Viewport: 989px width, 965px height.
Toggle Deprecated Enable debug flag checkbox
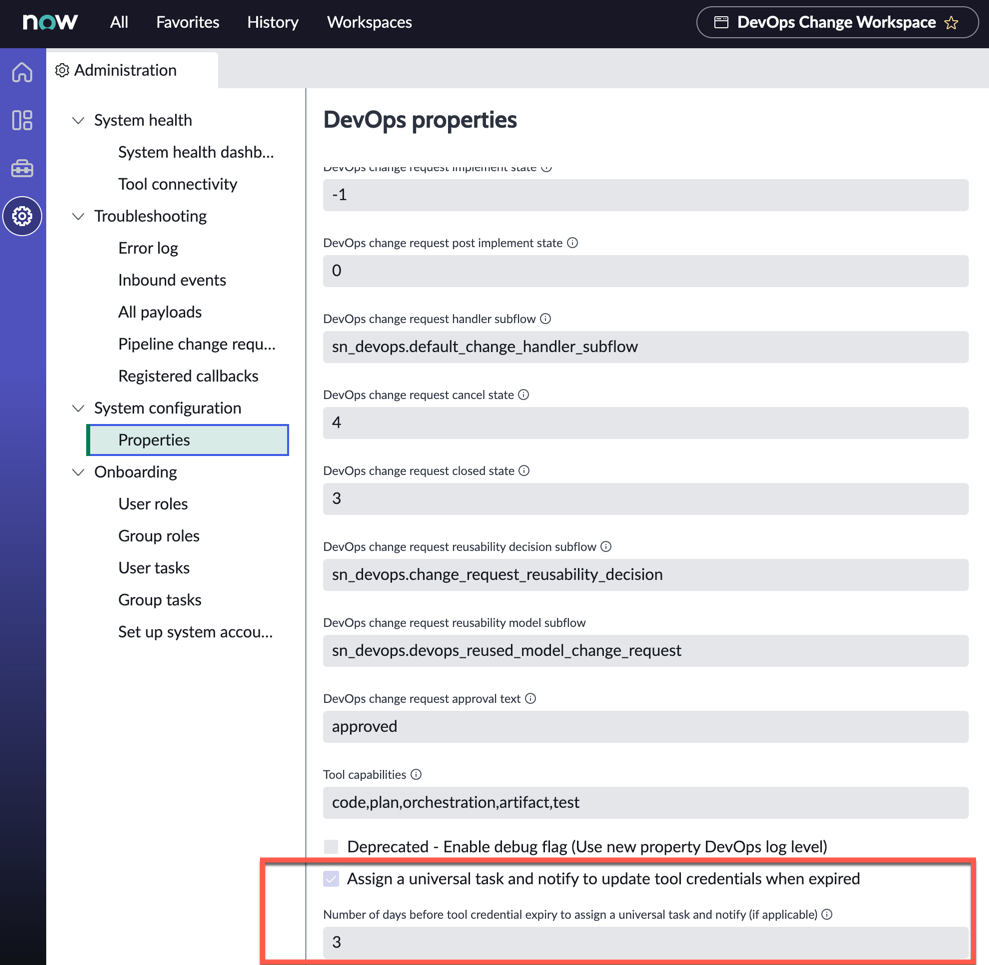pos(331,846)
